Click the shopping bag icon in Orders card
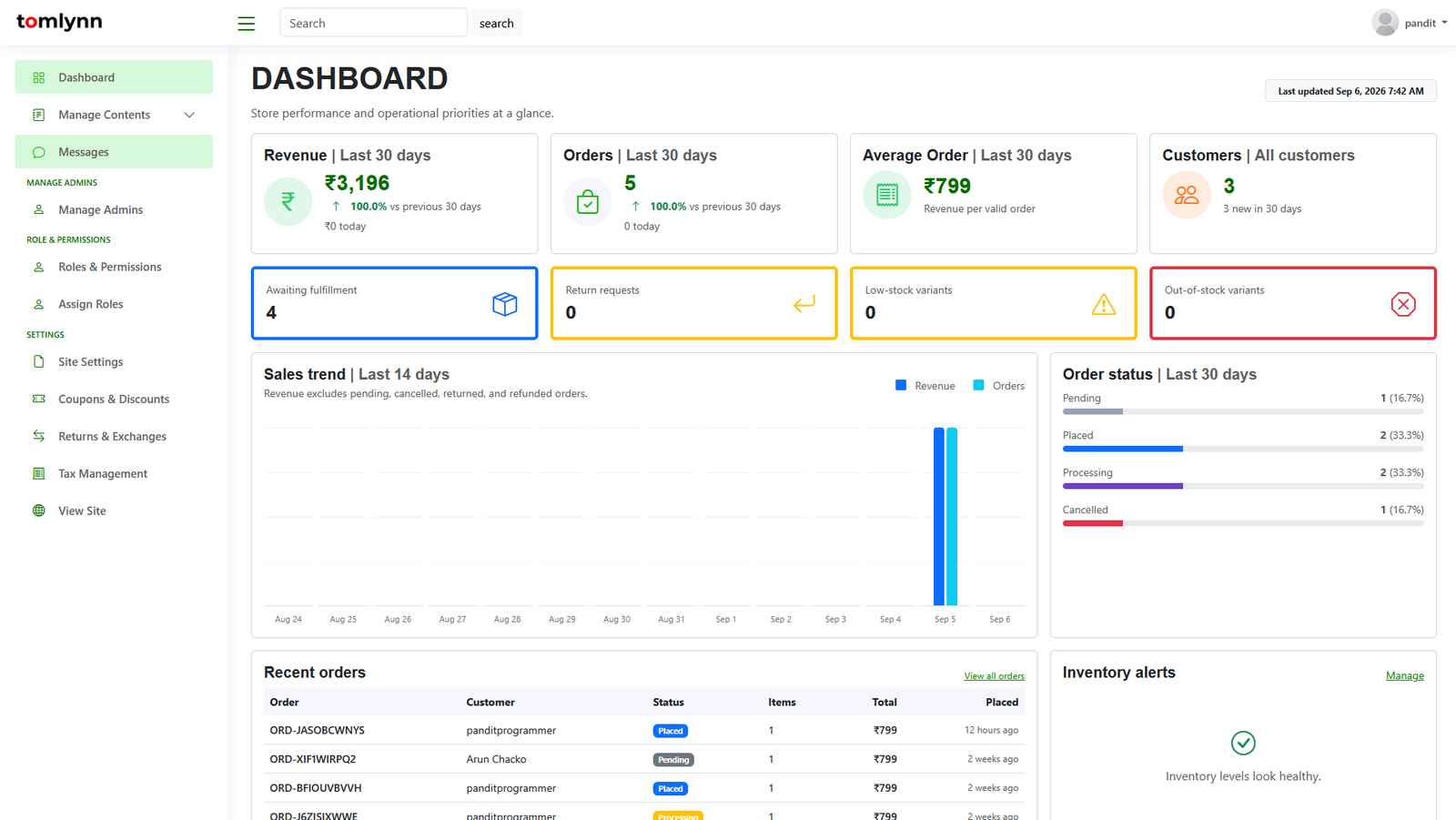 [x=588, y=201]
